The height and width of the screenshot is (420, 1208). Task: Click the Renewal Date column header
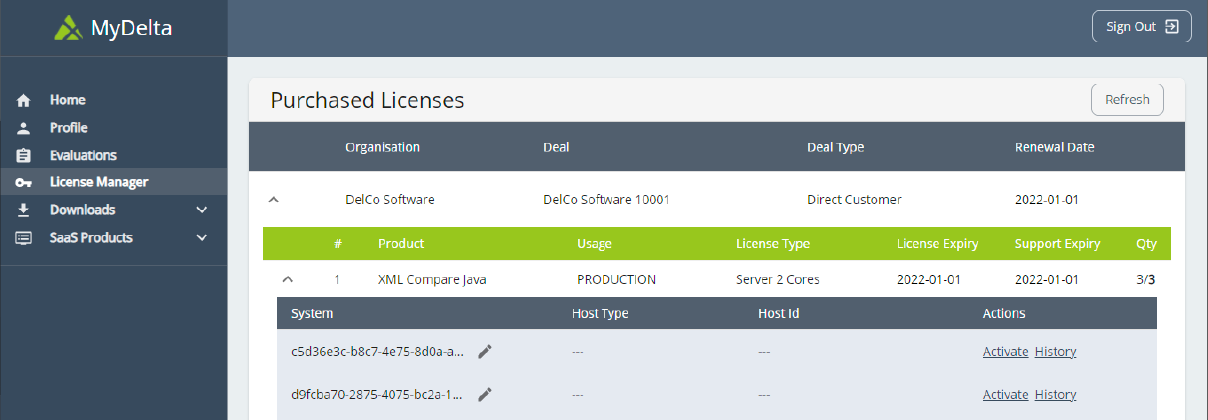pyautogui.click(x=1054, y=147)
